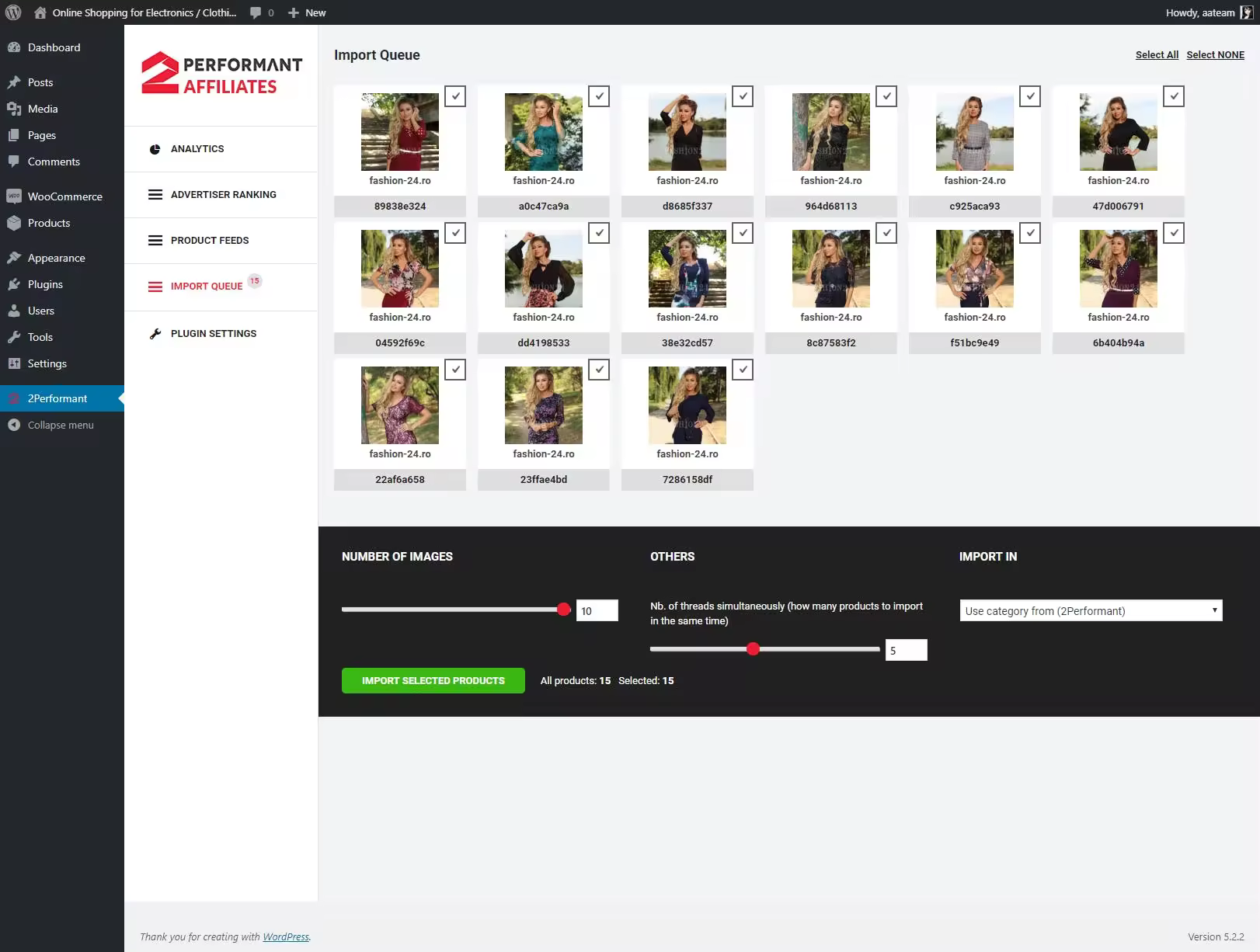Image resolution: width=1260 pixels, height=952 pixels.
Task: Click the Tools wrench icon in sidebar
Action: pyautogui.click(x=14, y=337)
